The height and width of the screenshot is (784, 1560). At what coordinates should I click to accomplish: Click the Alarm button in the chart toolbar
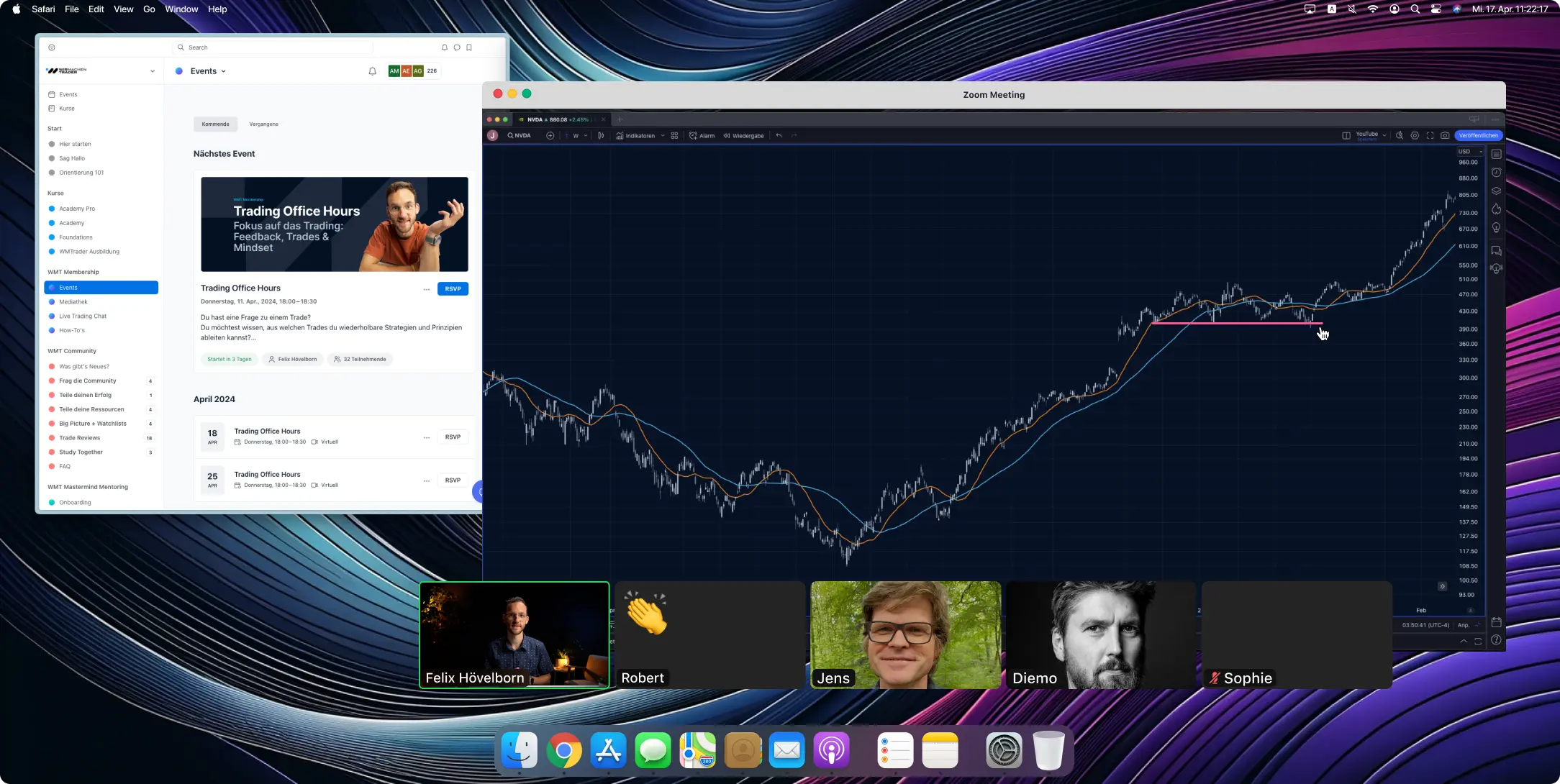702,135
